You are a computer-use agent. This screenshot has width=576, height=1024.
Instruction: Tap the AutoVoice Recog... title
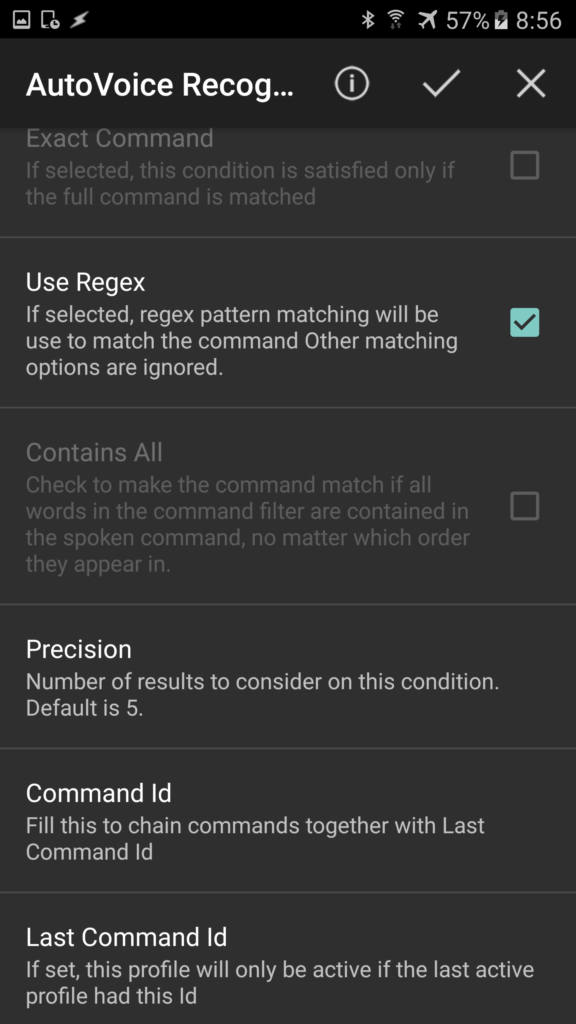point(160,85)
